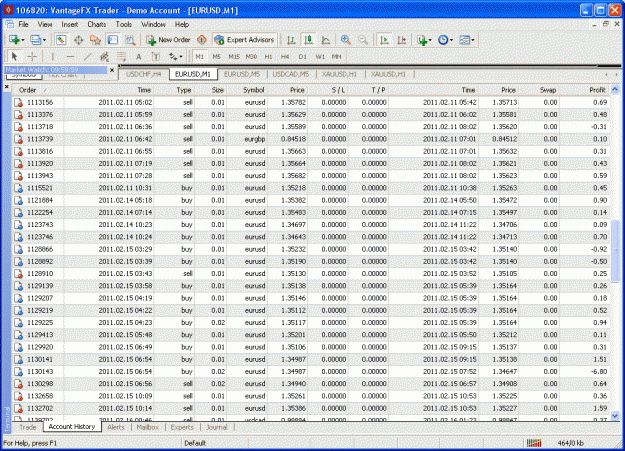
Task: Click the zoom in magnifier icon
Action: [x=346, y=40]
